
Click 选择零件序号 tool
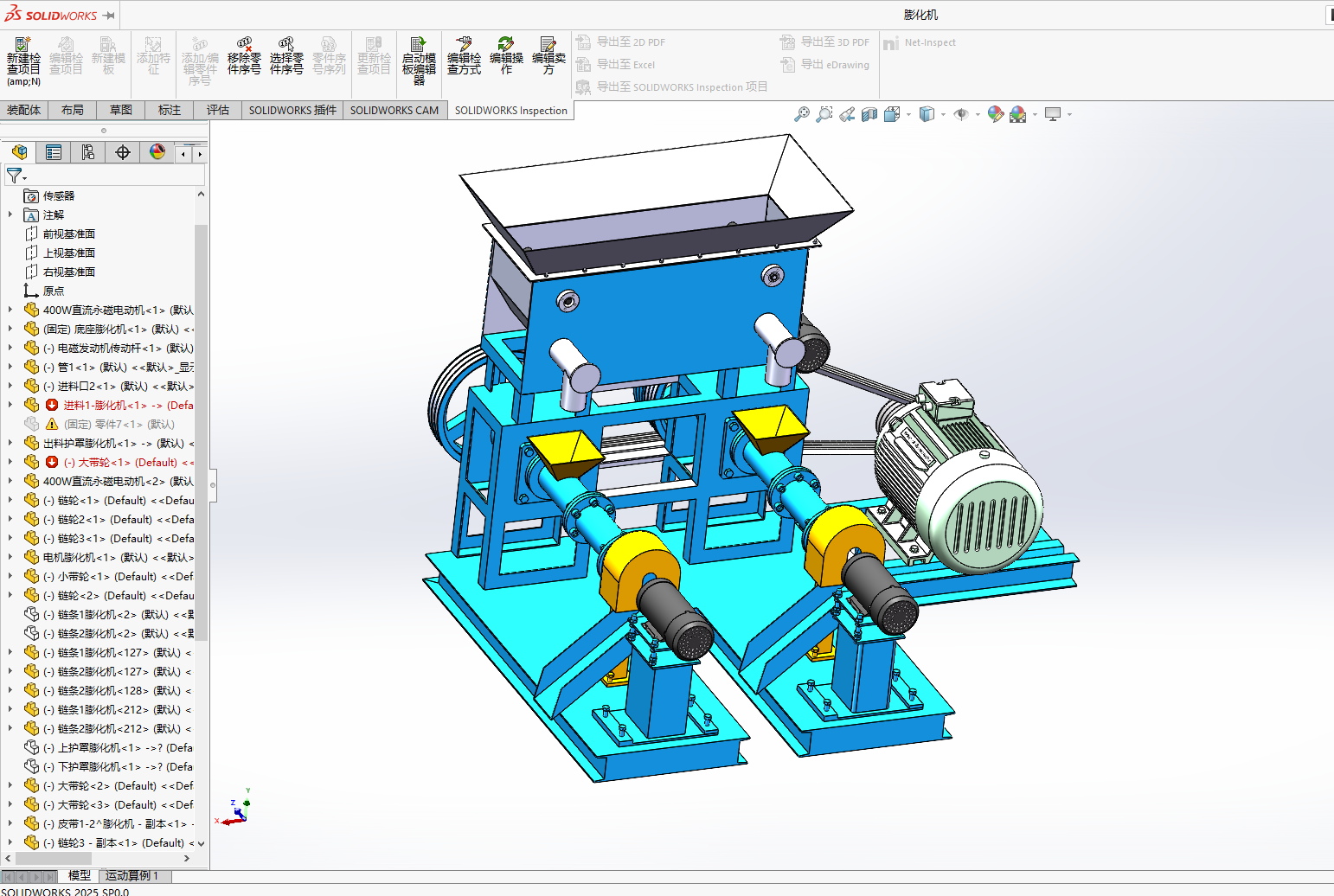point(286,56)
